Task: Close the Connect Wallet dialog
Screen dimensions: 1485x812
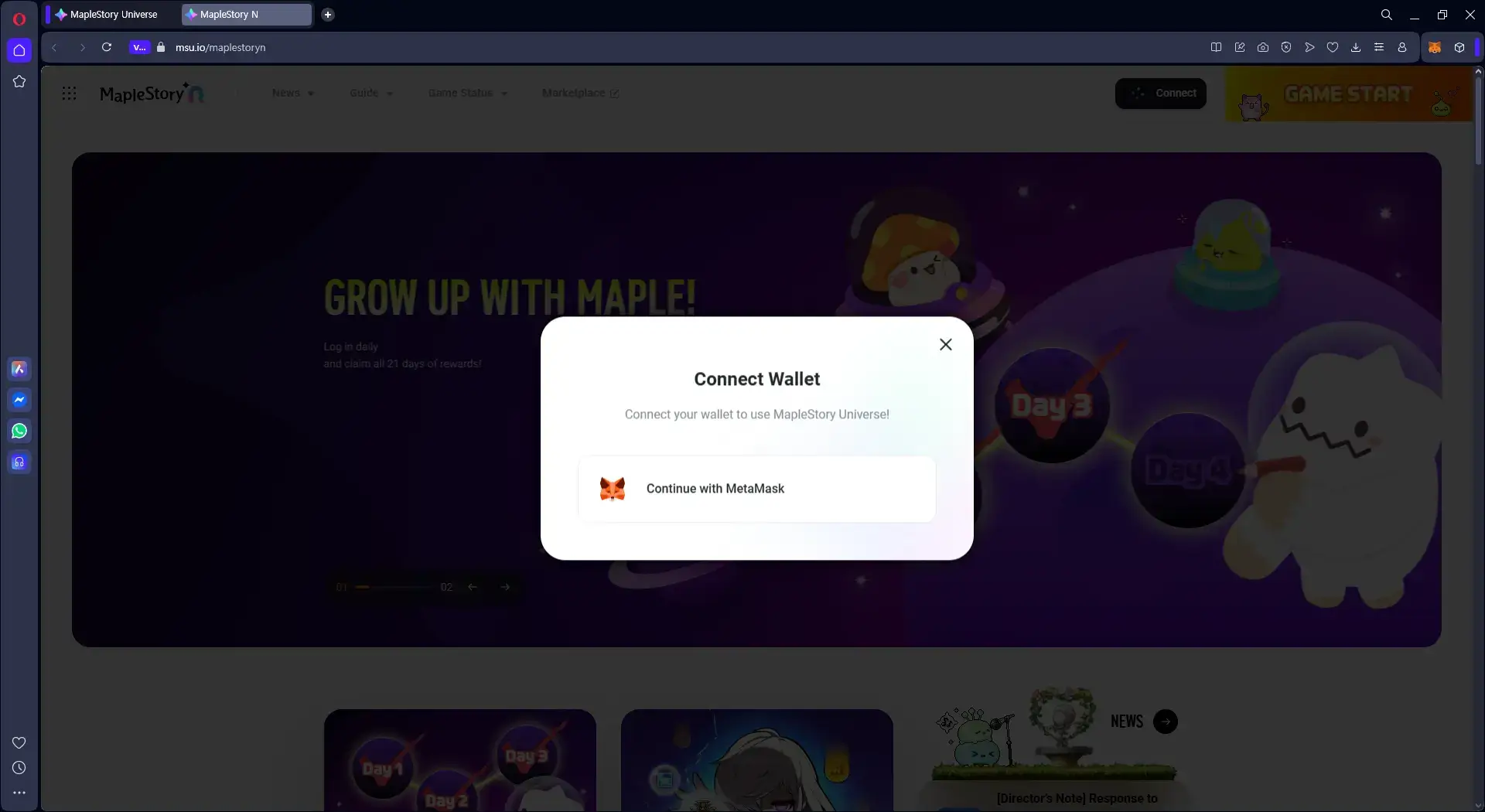Action: pyautogui.click(x=945, y=345)
